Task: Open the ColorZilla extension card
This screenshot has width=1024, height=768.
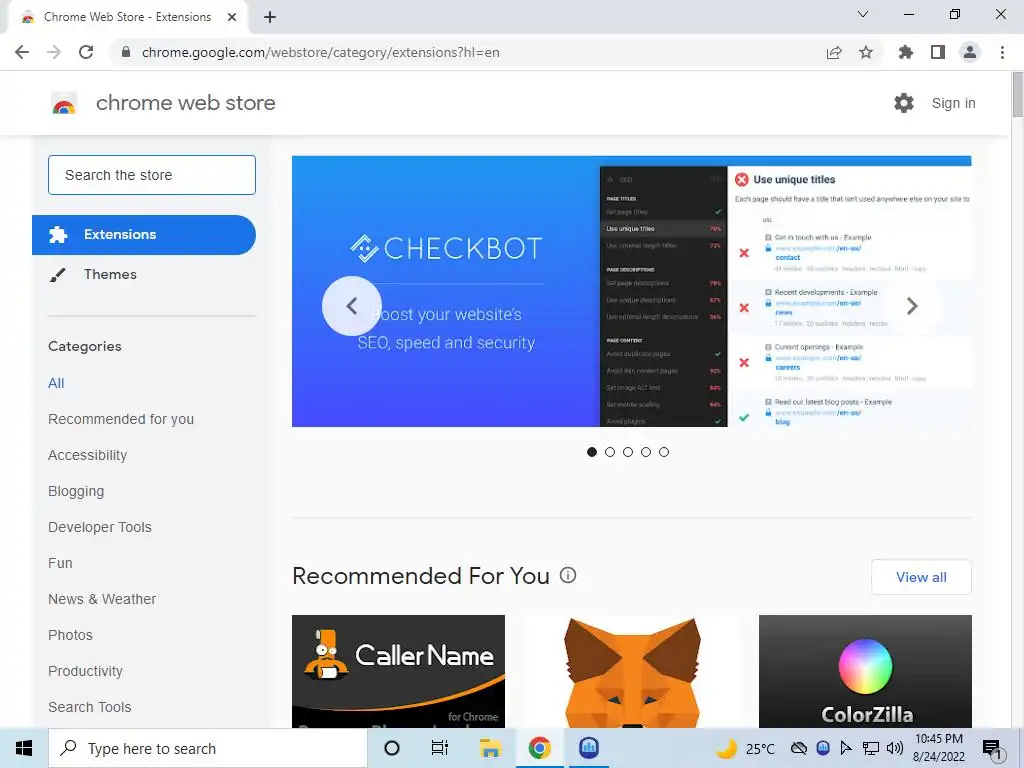Action: [865, 671]
